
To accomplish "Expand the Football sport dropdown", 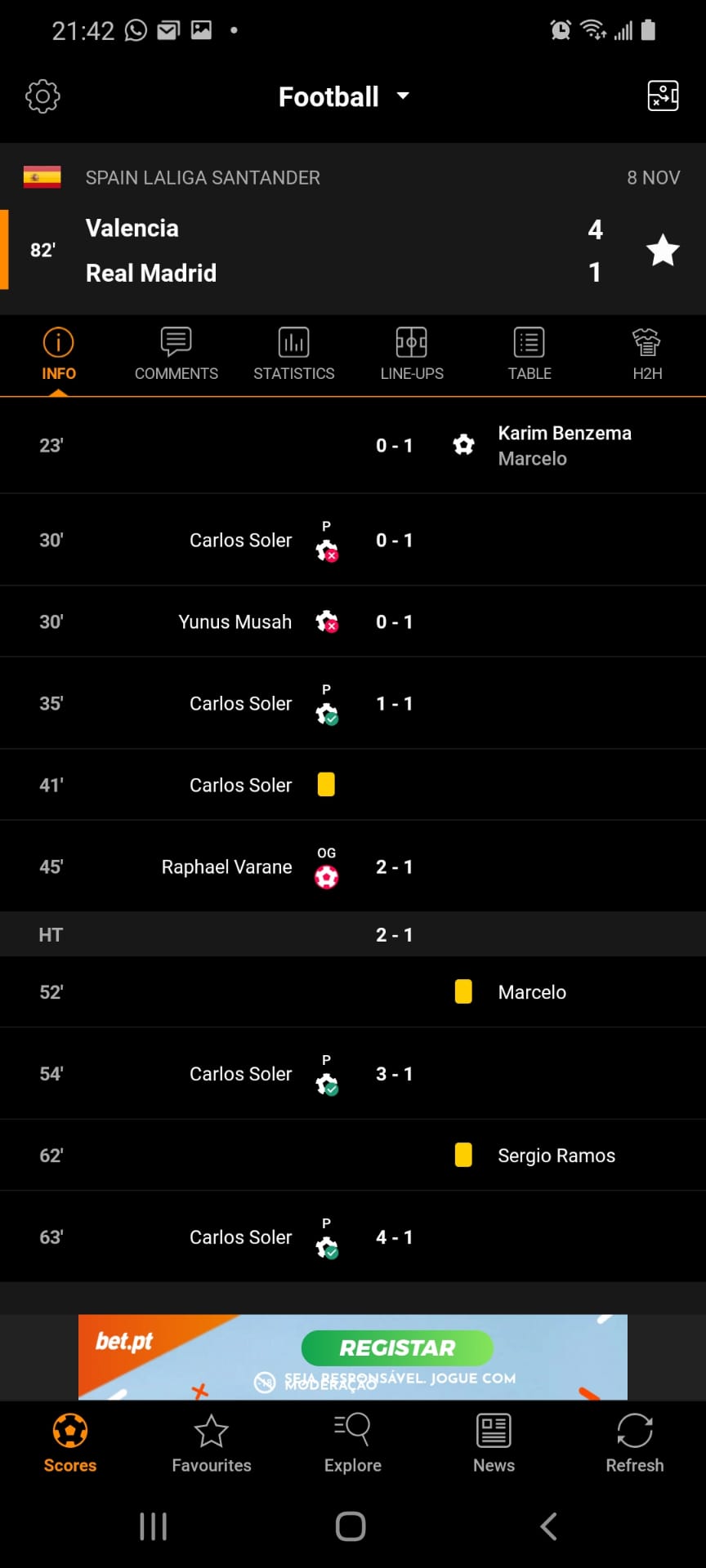I will [343, 97].
